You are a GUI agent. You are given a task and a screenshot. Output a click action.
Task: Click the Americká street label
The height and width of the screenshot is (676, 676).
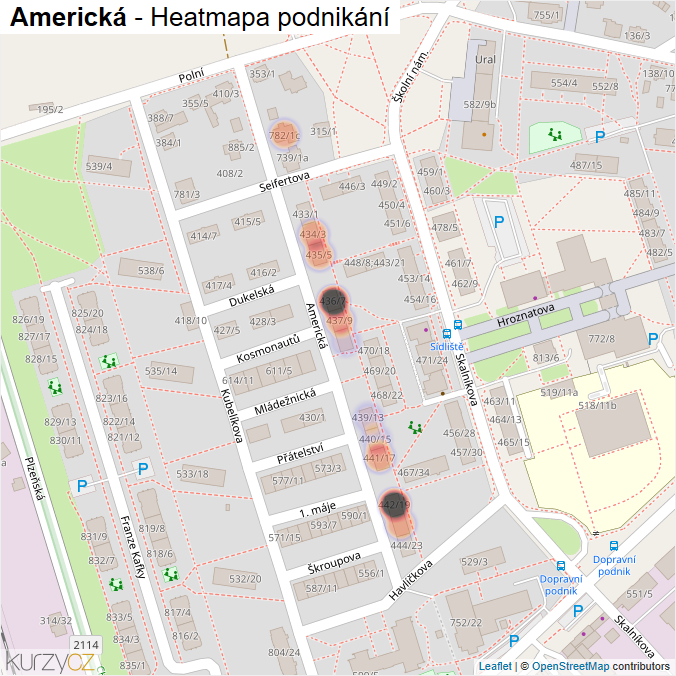317,325
